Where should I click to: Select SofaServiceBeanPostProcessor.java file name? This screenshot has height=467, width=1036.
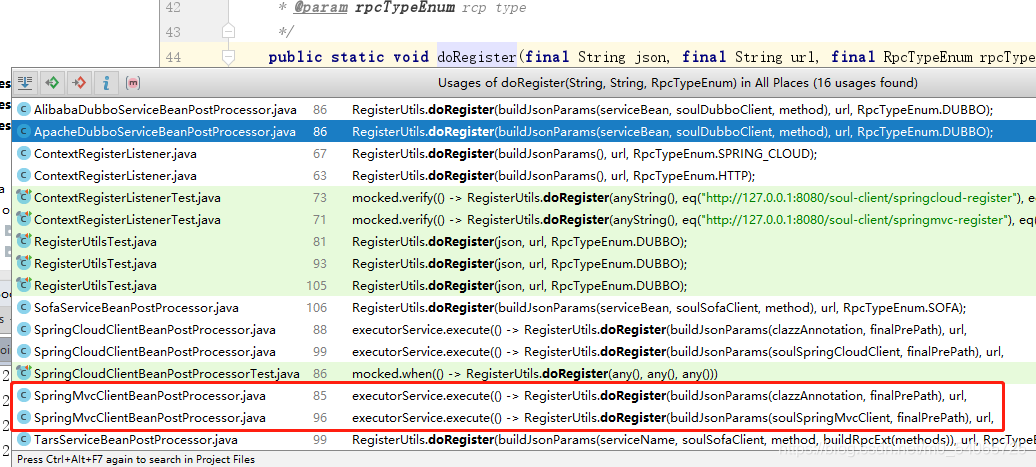point(136,308)
